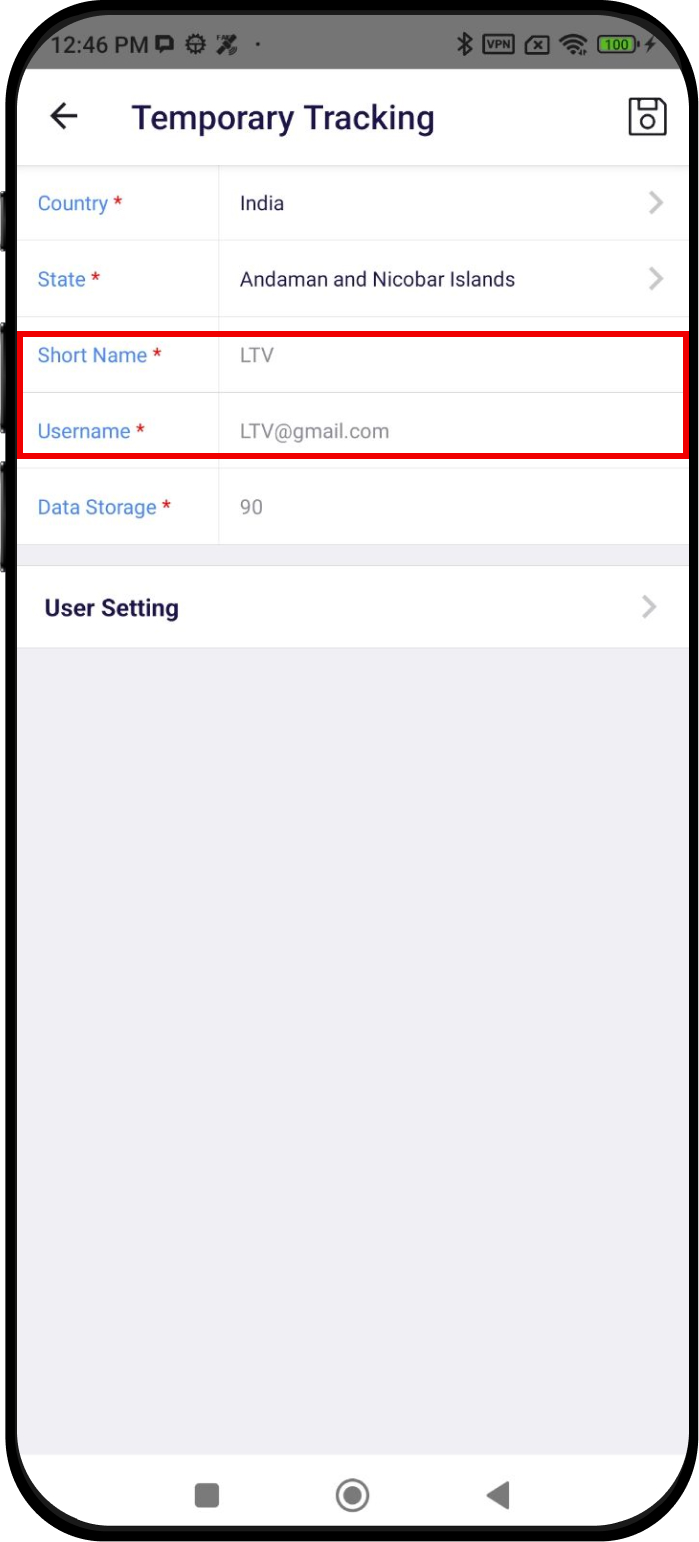The image size is (699, 1542).
Task: Tap the battery level indicator
Action: (615, 44)
